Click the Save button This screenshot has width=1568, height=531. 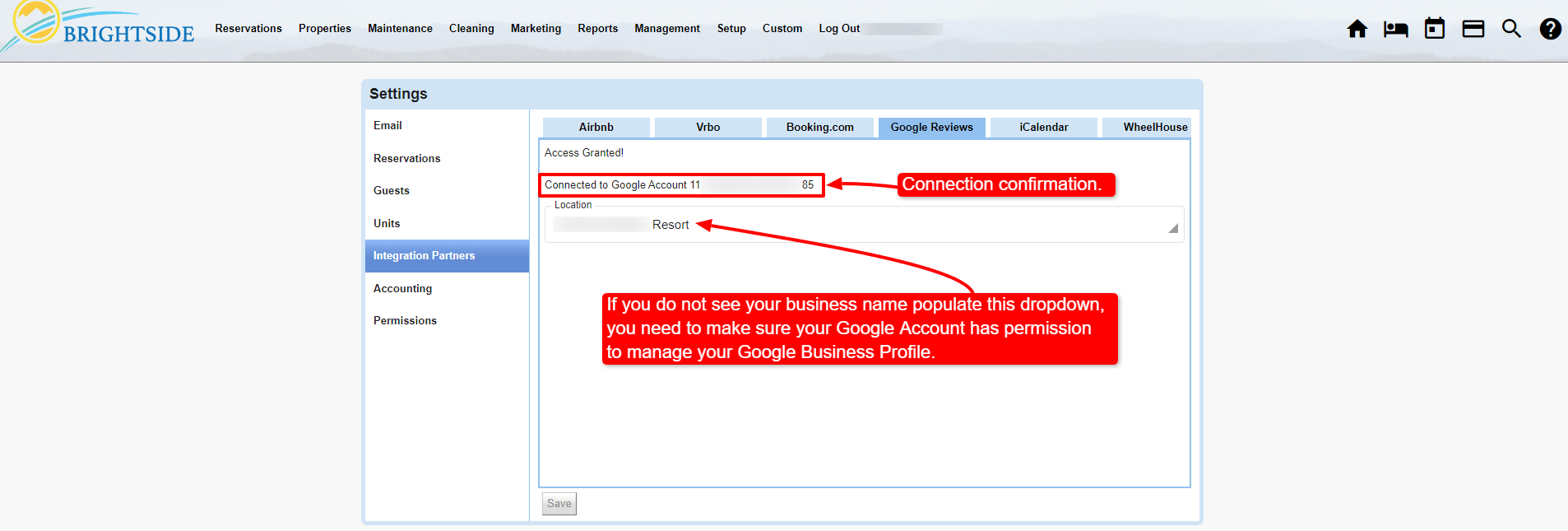(559, 504)
